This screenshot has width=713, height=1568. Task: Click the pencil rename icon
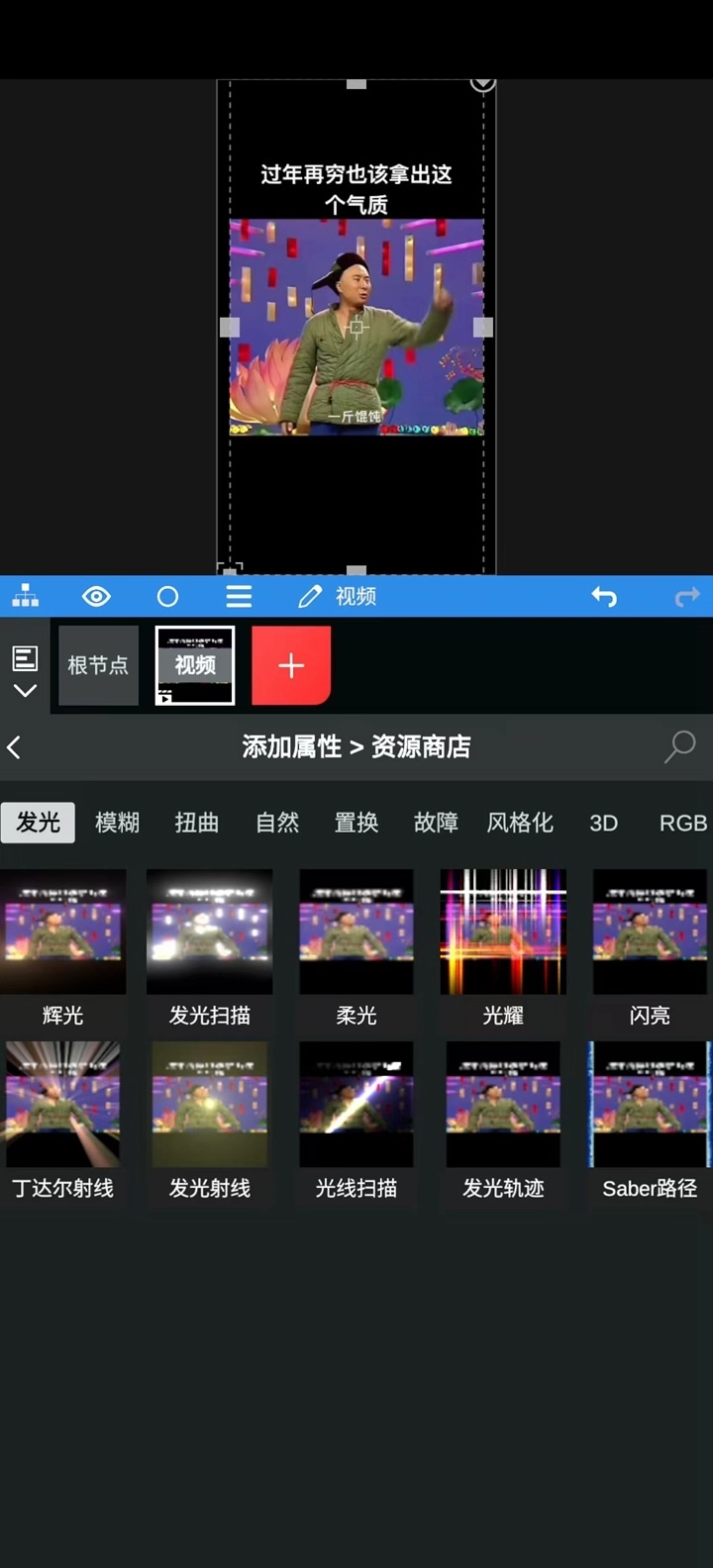click(310, 596)
